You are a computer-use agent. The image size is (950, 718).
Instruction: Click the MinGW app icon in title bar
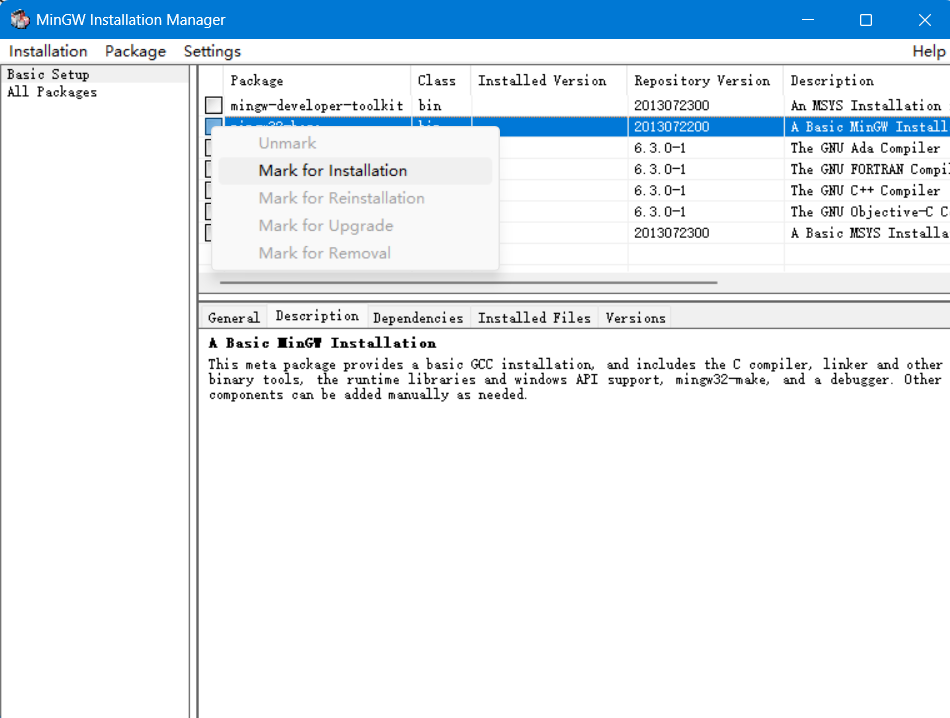point(20,19)
